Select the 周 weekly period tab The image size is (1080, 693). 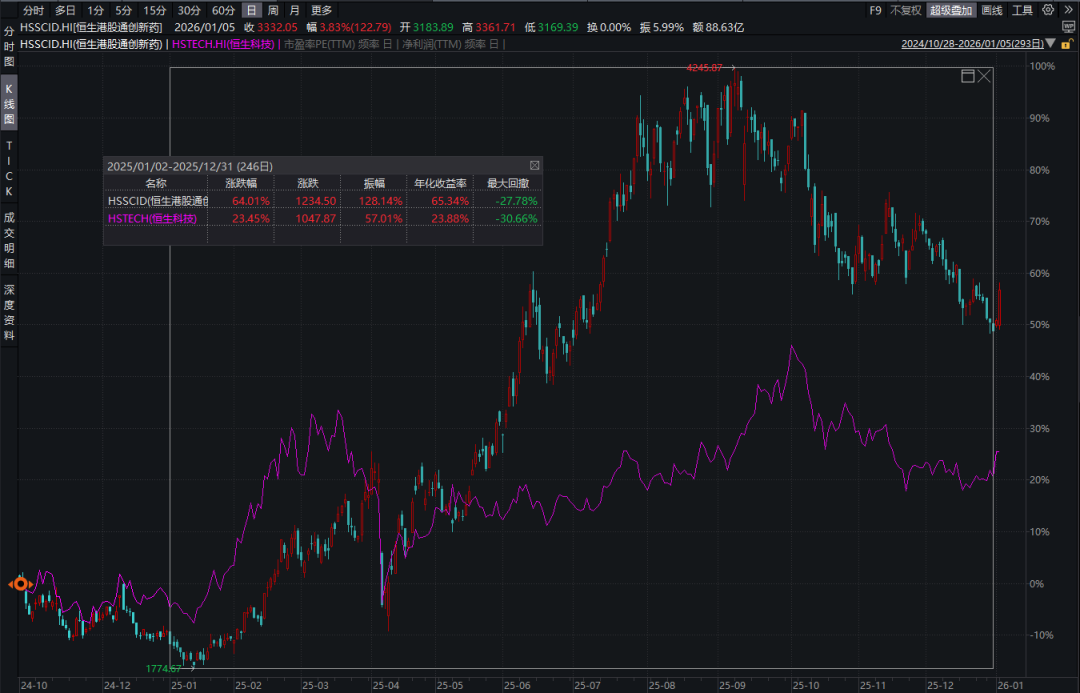(x=273, y=10)
